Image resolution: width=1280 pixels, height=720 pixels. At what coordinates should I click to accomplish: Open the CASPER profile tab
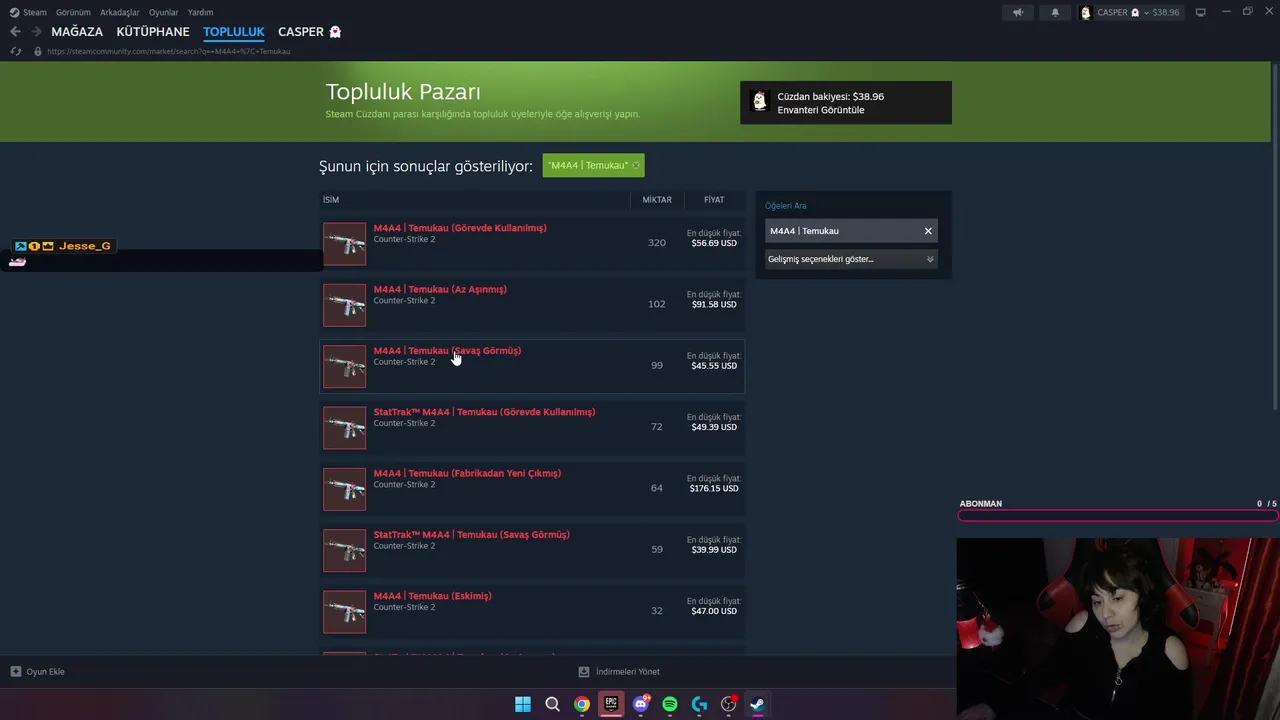[x=309, y=32]
